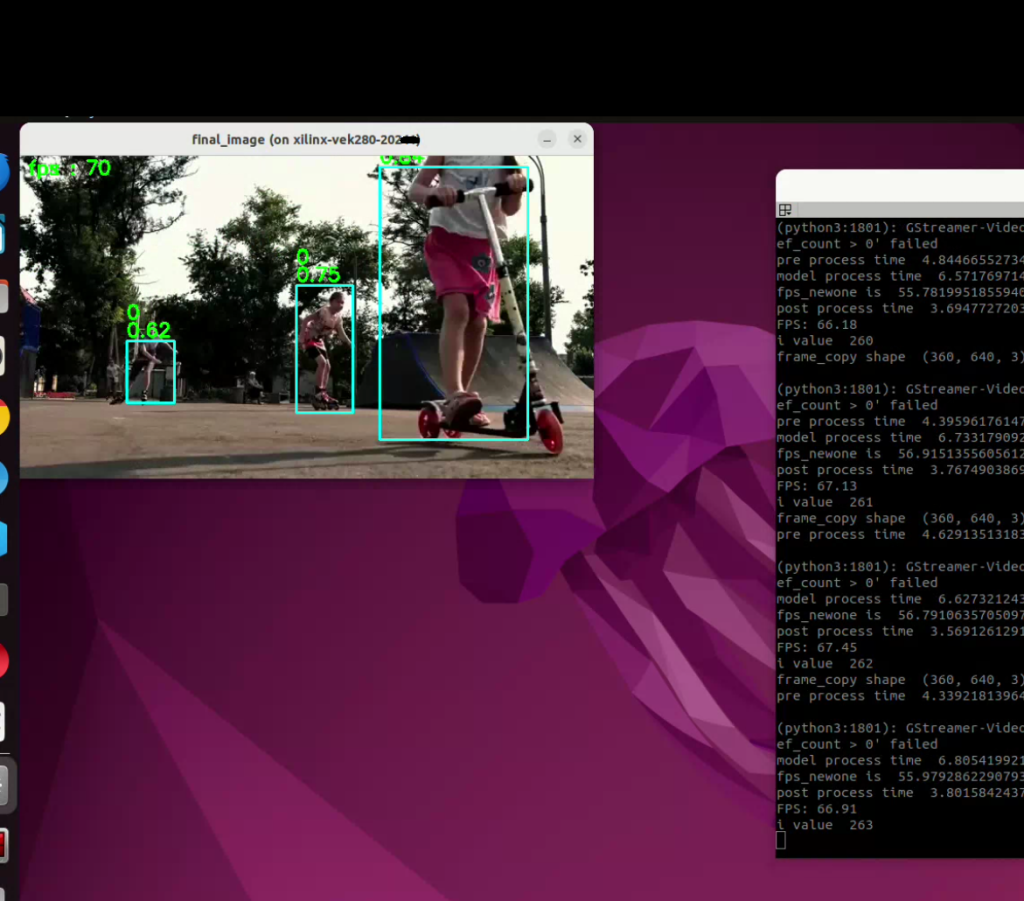Close the final_image window
Viewport: 1024px width, 901px height.
click(577, 139)
